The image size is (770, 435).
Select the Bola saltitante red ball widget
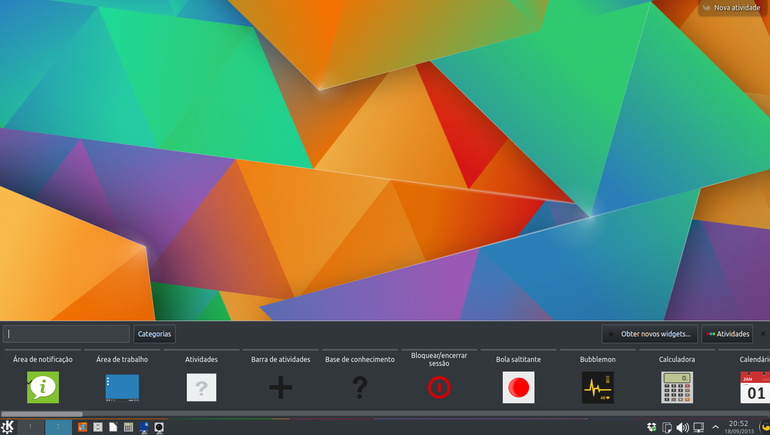518,387
